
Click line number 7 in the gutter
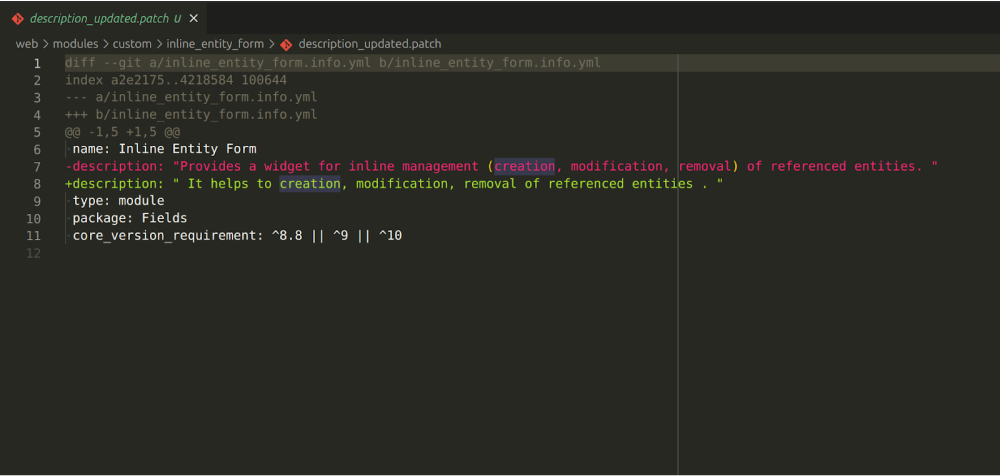[37, 167]
